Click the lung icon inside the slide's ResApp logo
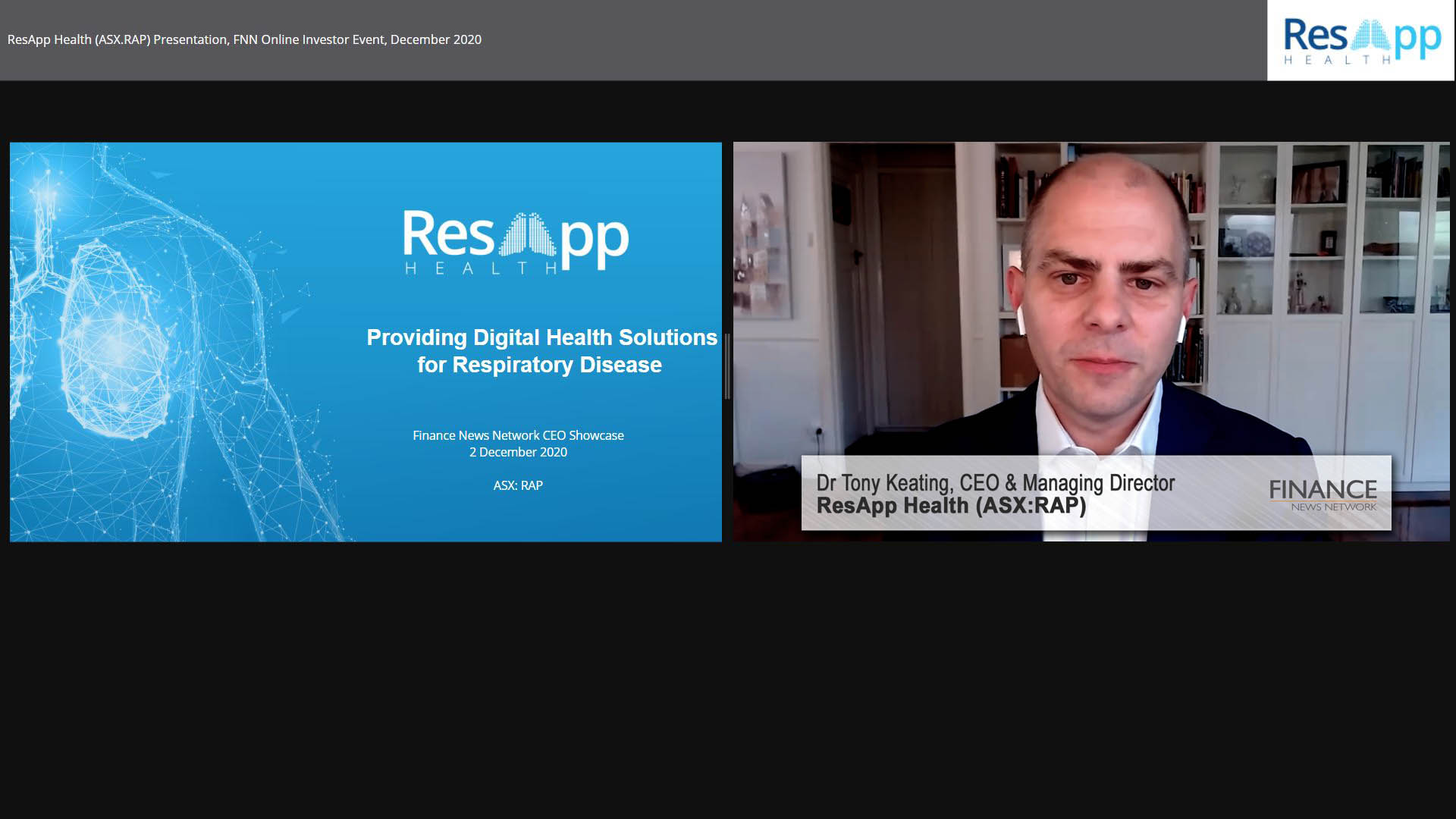The image size is (1456, 819). 526,235
